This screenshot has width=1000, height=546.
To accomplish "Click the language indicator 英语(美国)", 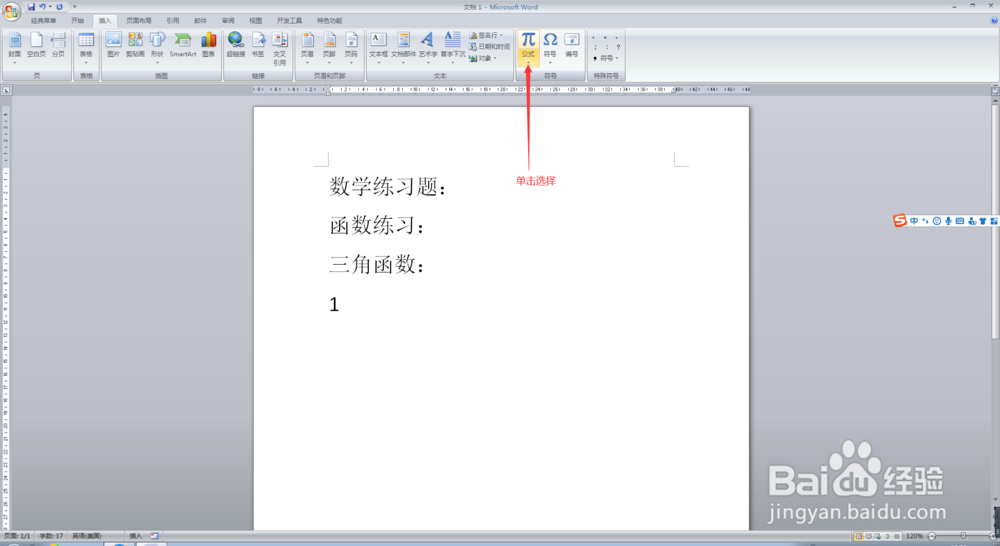I will [86, 536].
